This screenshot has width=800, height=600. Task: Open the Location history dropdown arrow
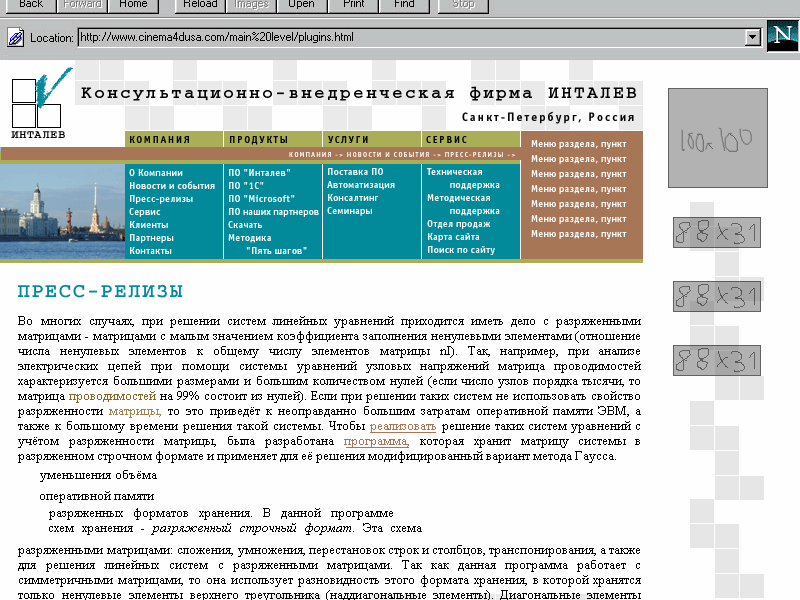(x=753, y=37)
